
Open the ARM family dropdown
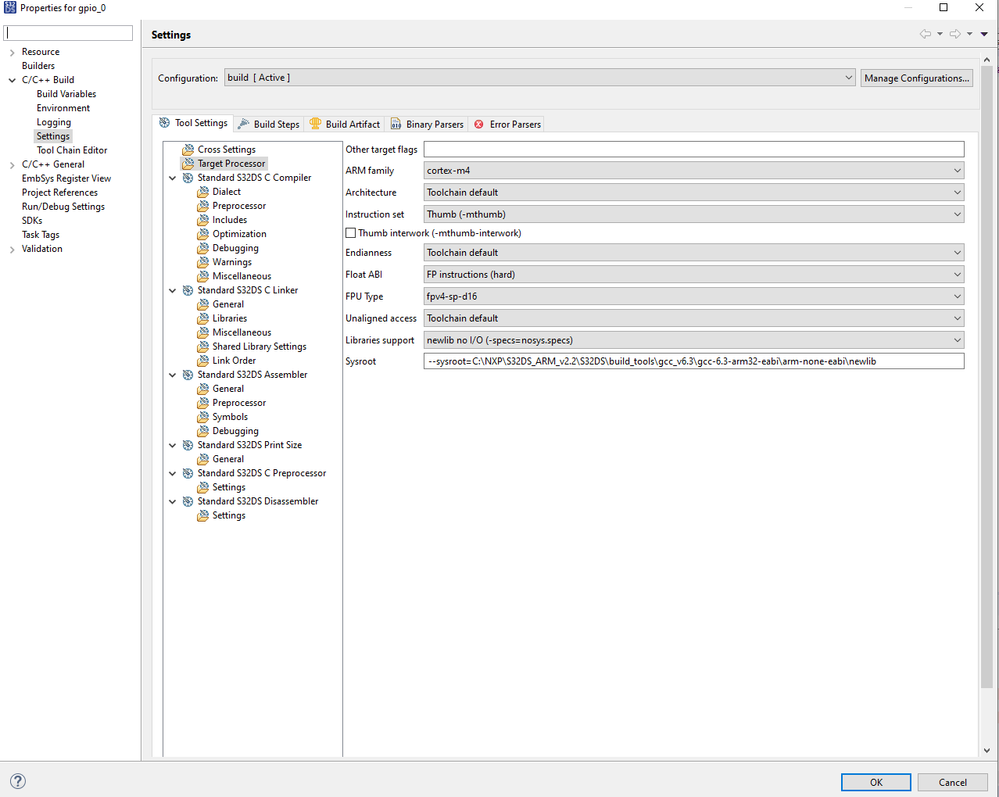pos(693,171)
